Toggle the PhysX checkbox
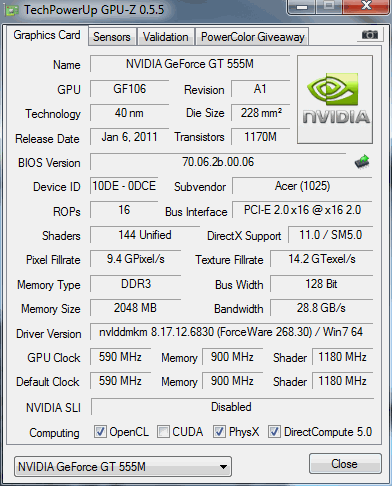 click(219, 431)
